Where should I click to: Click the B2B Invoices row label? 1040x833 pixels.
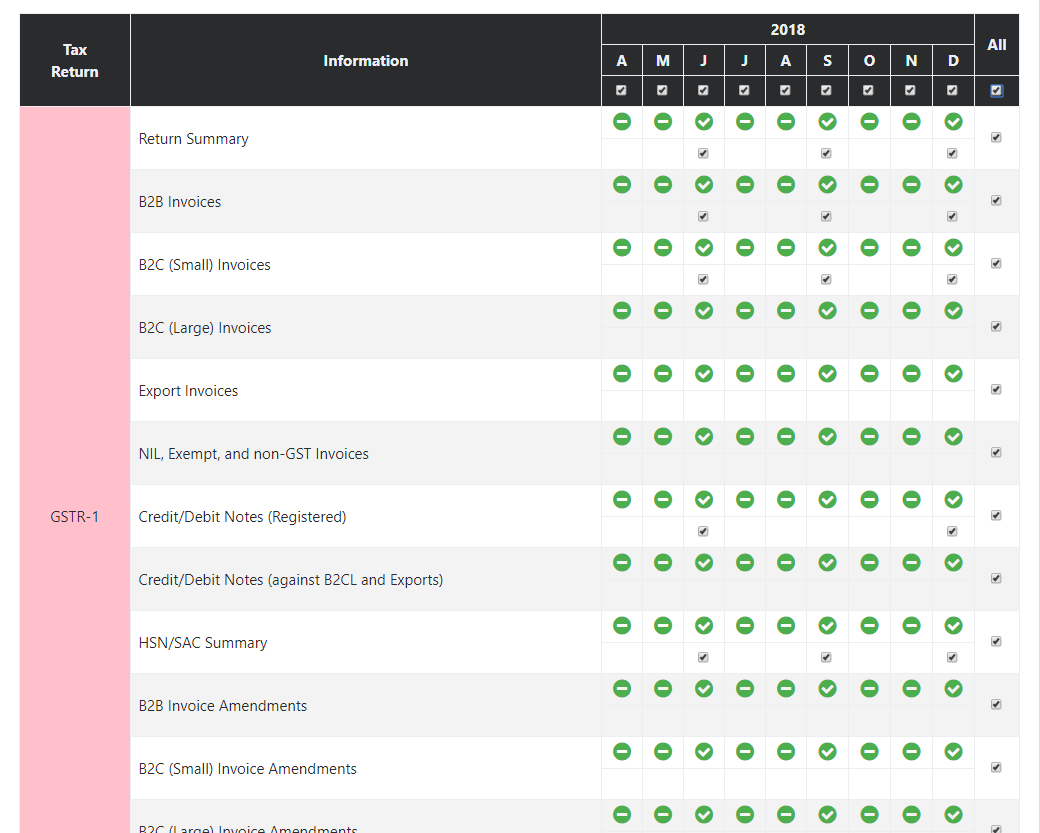(x=180, y=202)
